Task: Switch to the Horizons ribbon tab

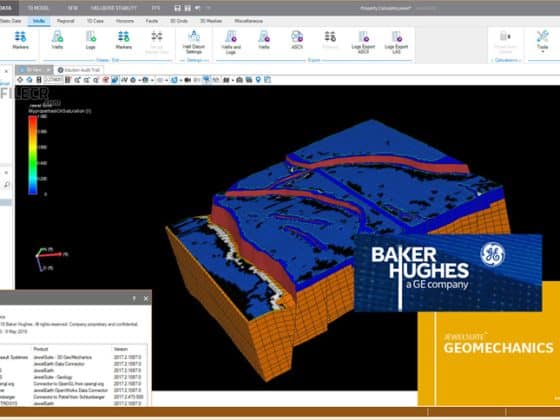Action: pyautogui.click(x=125, y=21)
